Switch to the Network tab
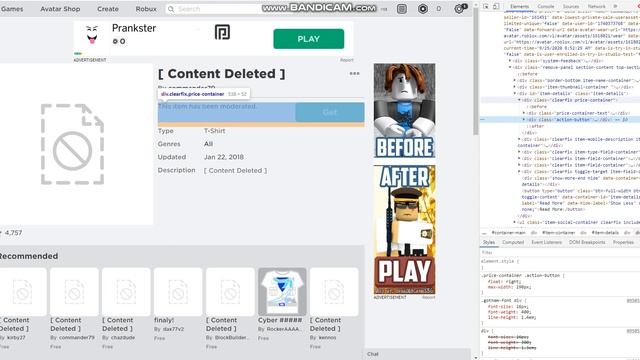Screen dimensions: 640x360 click(596, 7)
